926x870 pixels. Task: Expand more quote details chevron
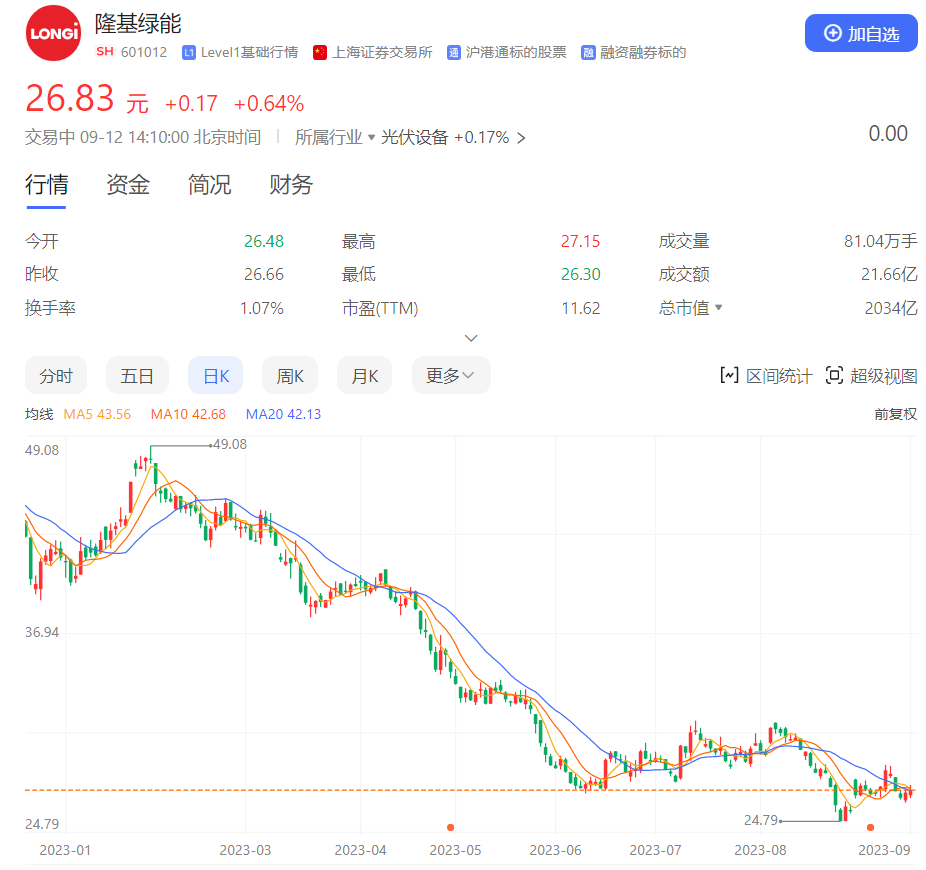pos(472,338)
